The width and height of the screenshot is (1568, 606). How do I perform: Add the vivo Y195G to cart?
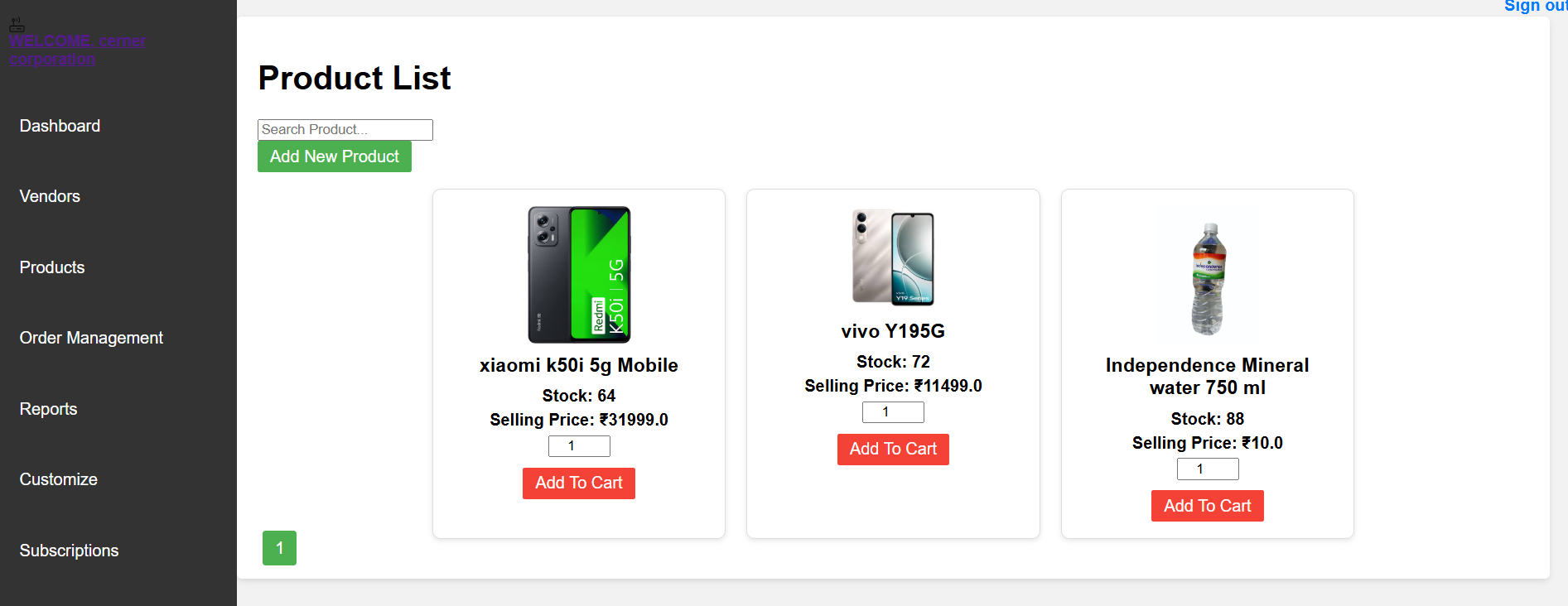(x=893, y=449)
